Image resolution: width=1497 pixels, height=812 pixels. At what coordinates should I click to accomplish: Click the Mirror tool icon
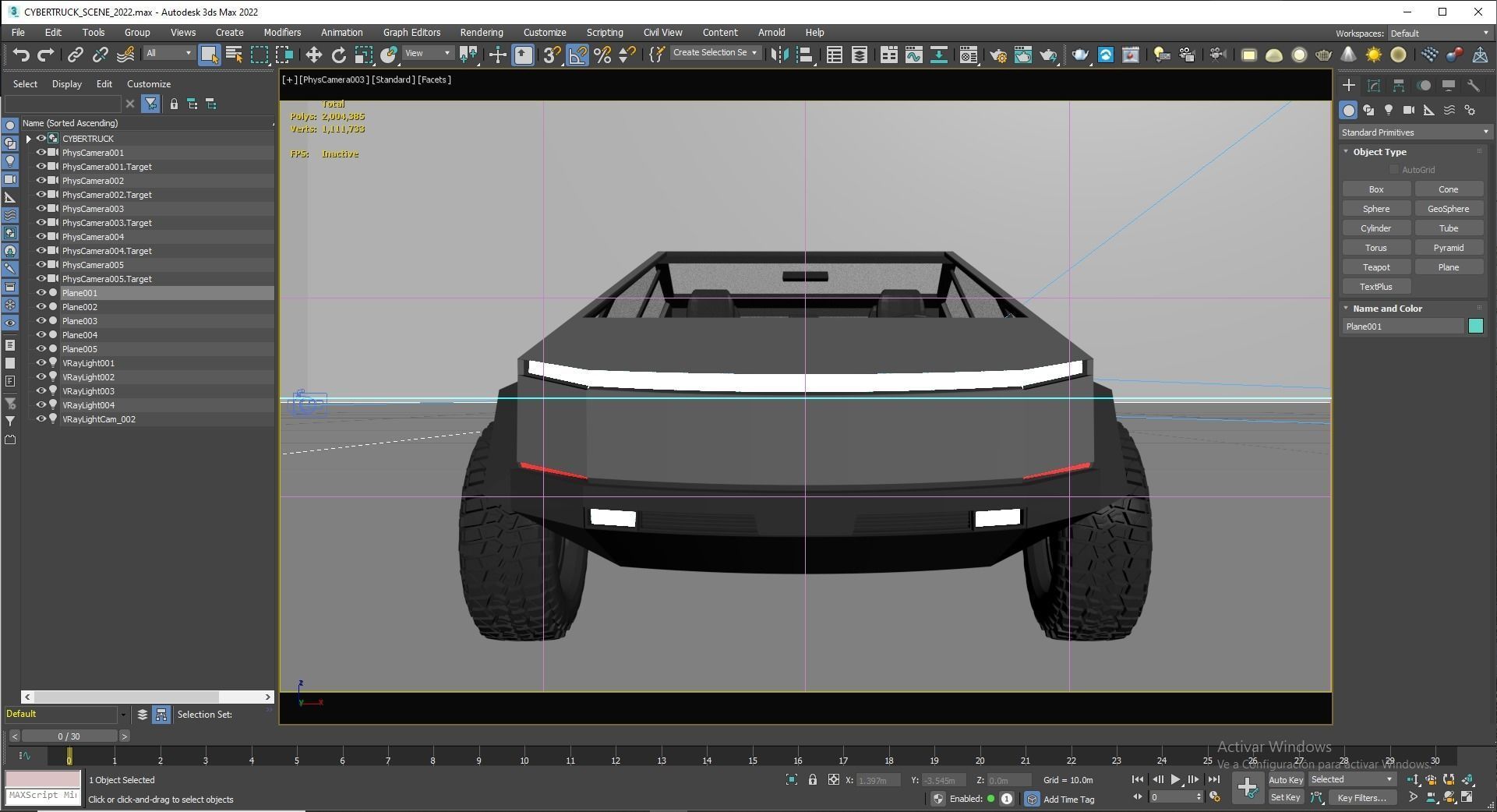(x=779, y=55)
